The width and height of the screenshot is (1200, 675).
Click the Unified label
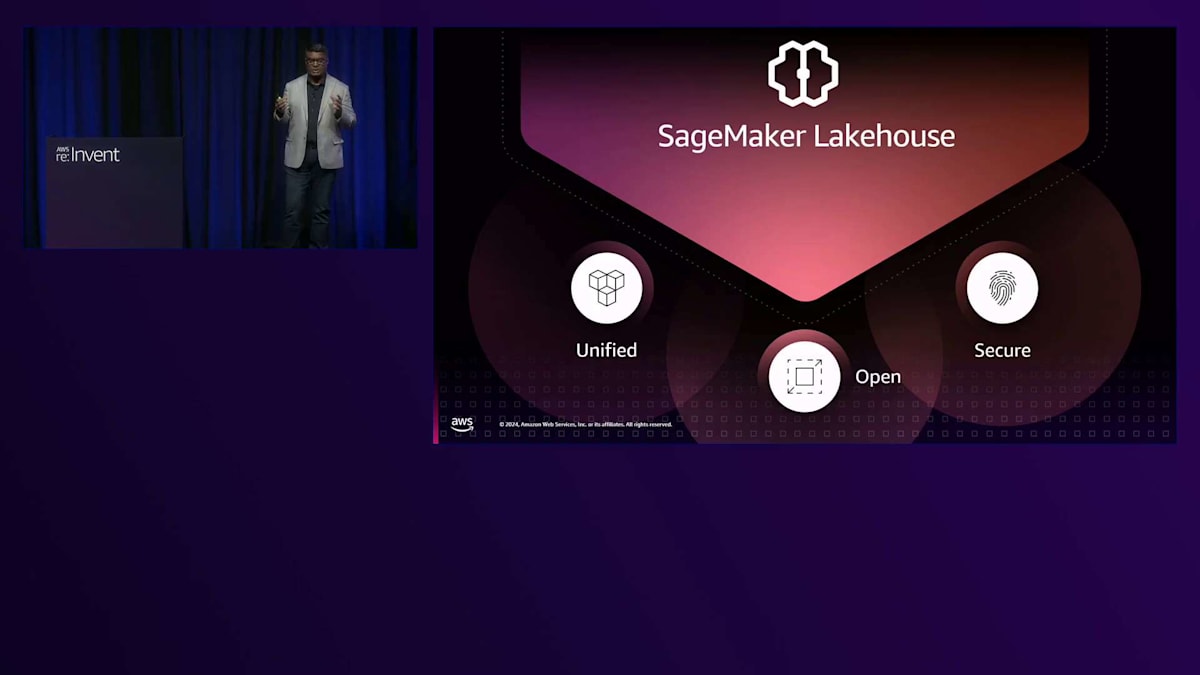tap(606, 350)
